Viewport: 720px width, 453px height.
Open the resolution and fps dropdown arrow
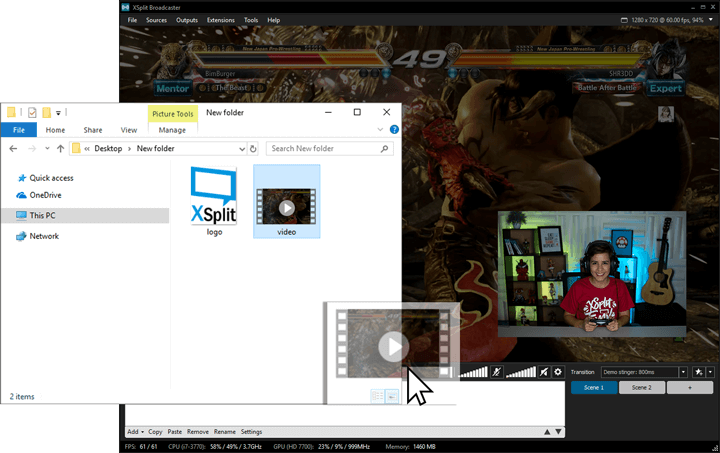pyautogui.click(x=711, y=20)
